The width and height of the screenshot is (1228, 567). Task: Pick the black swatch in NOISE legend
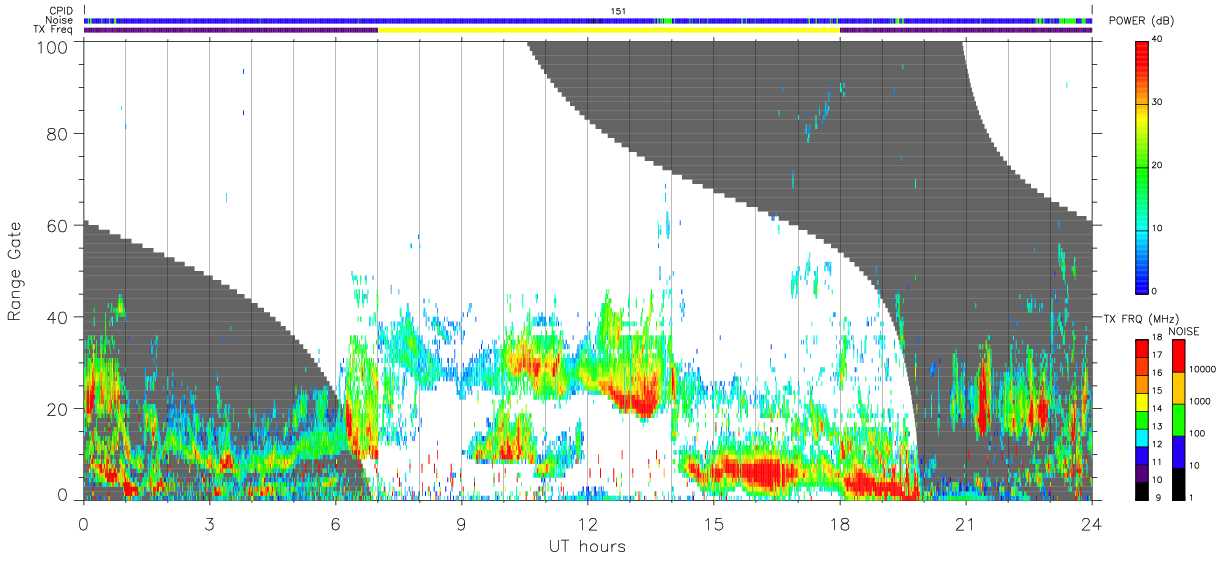click(x=1178, y=484)
